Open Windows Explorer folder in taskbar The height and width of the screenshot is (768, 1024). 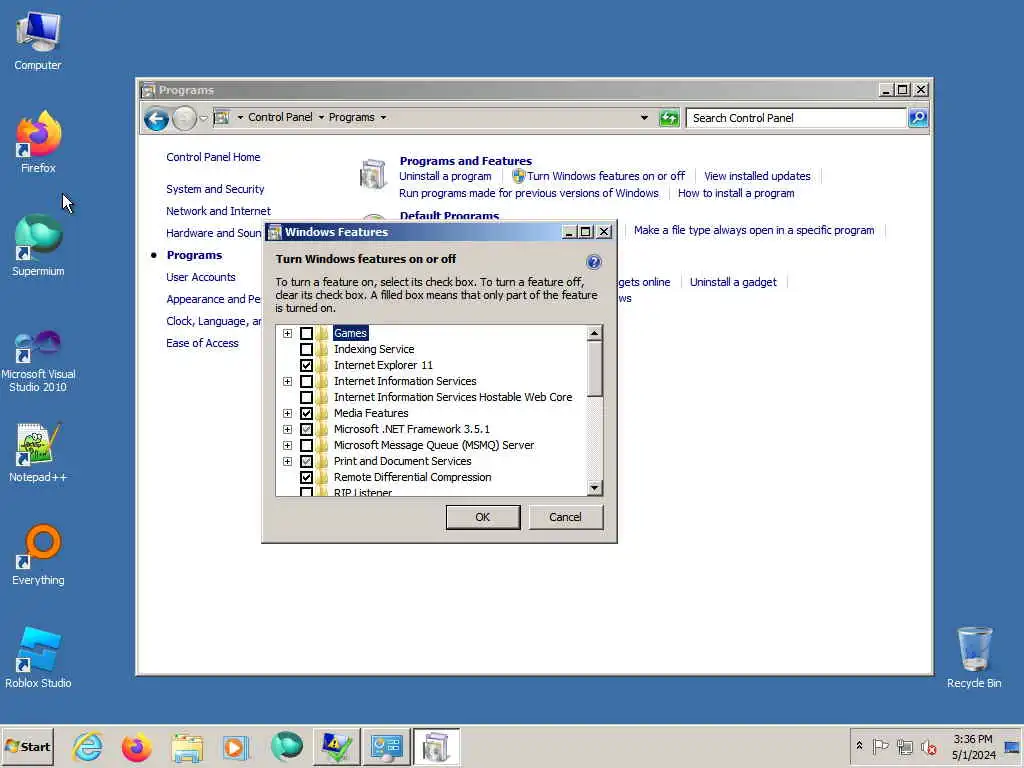(x=187, y=747)
